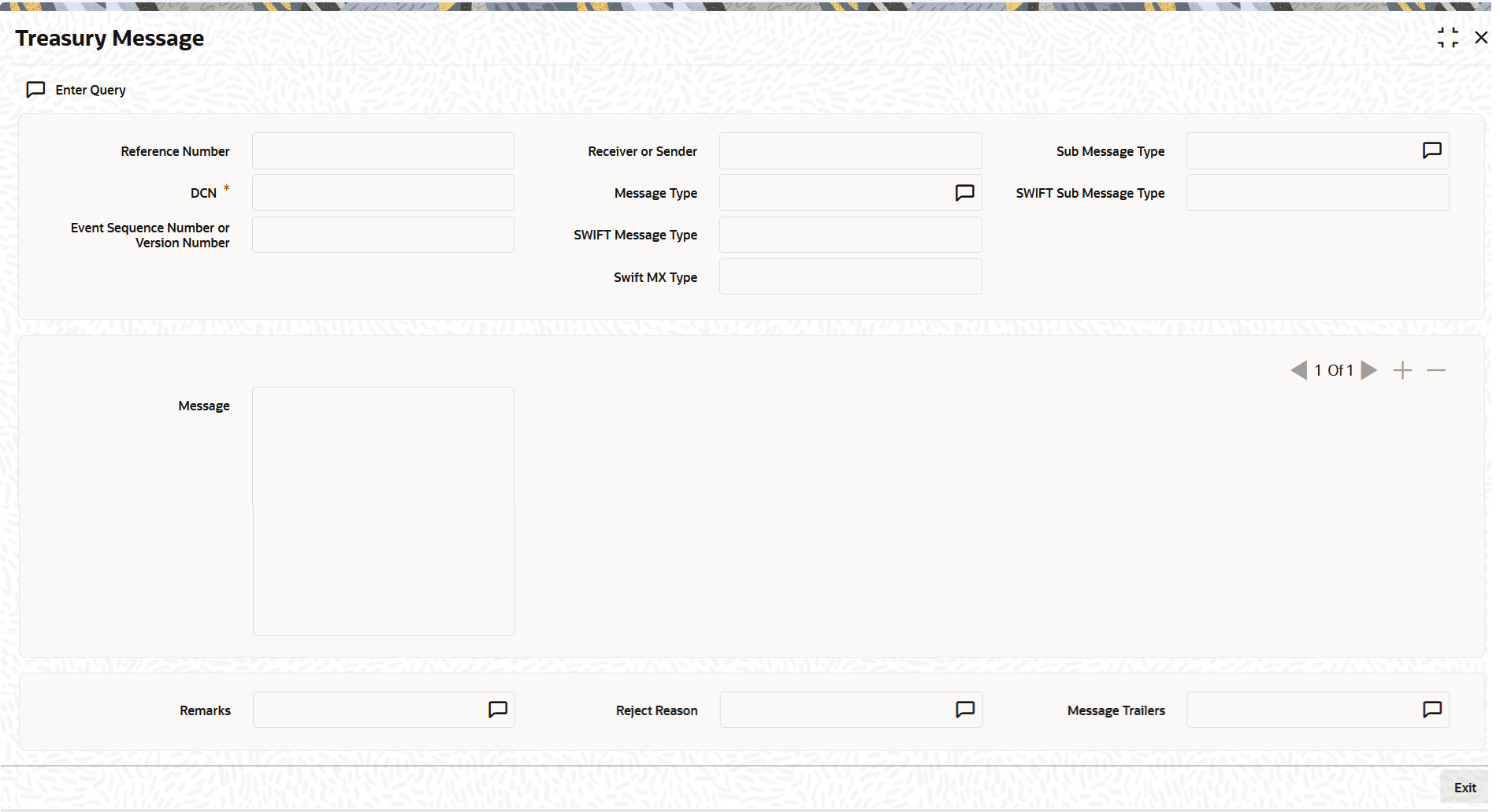1500x812 pixels.
Task: Click inside the Message text area
Action: tap(384, 511)
